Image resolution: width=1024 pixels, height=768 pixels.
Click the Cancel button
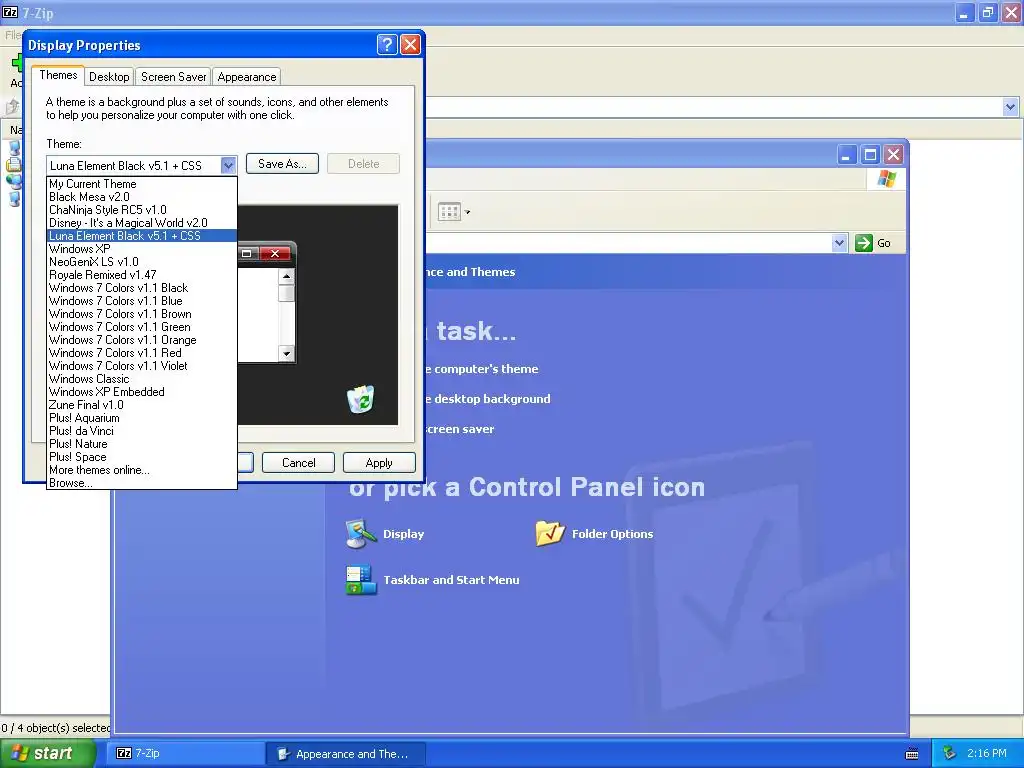[x=298, y=462]
